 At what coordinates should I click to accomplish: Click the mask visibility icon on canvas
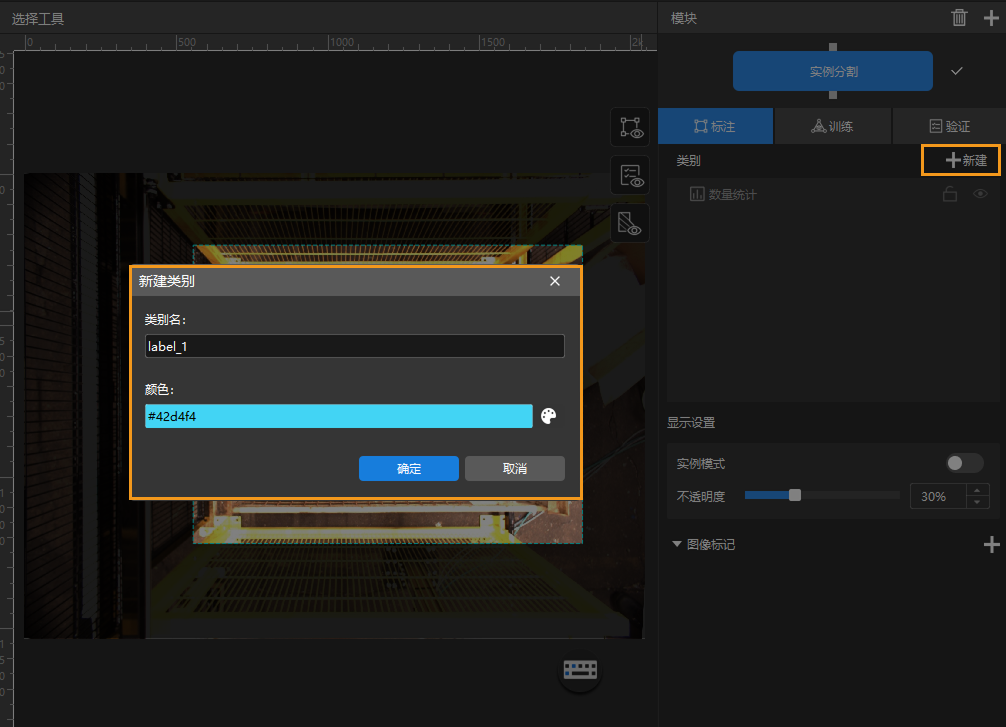(630, 223)
